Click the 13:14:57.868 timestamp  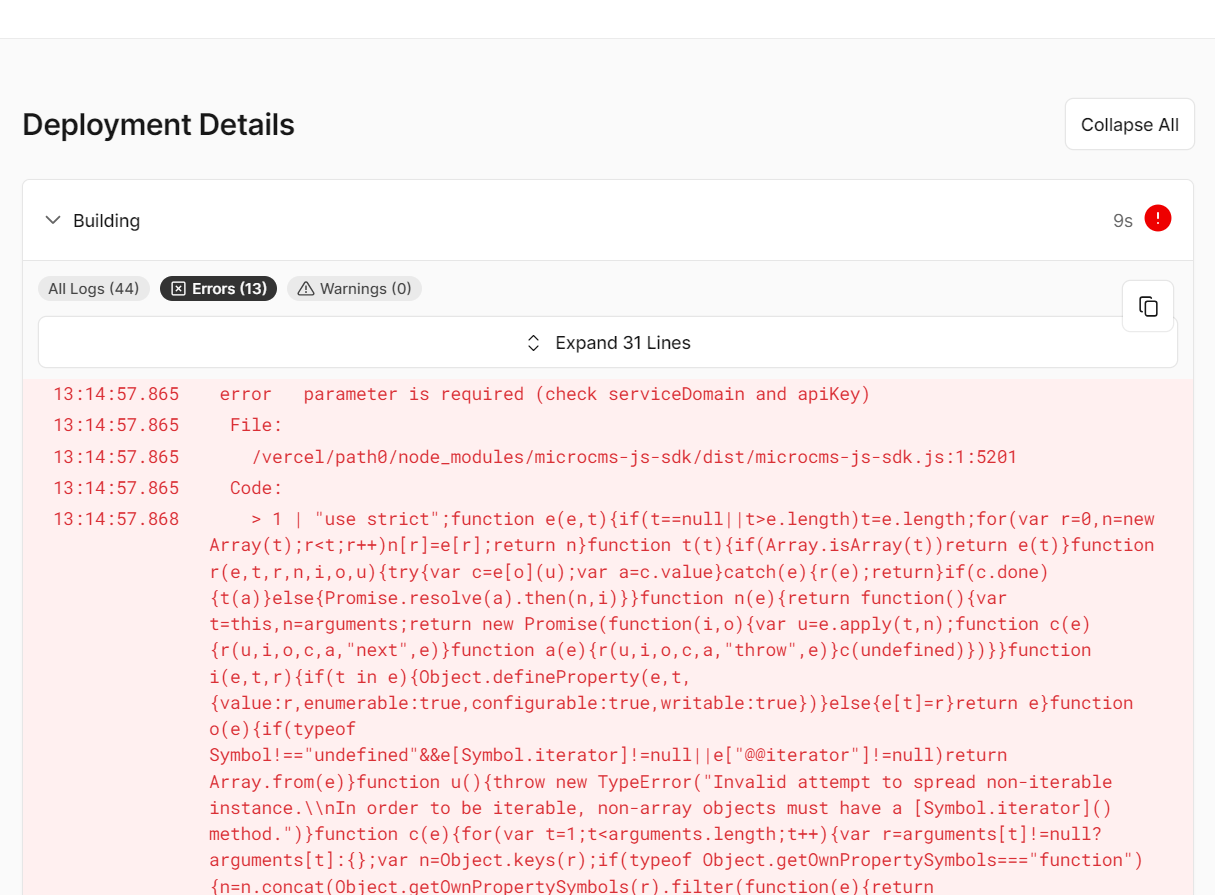coord(116,519)
